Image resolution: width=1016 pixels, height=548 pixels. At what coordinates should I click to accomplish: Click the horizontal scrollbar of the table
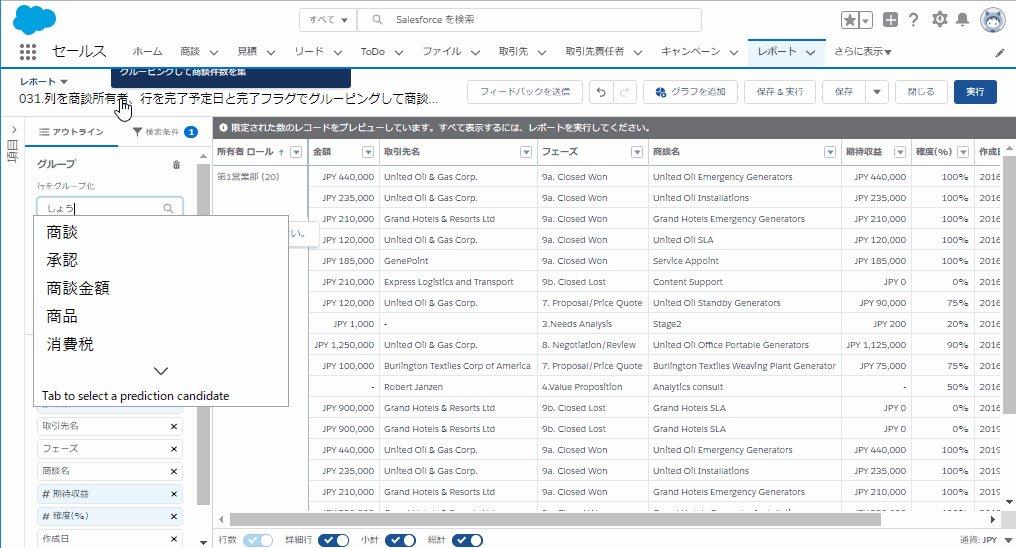555,519
